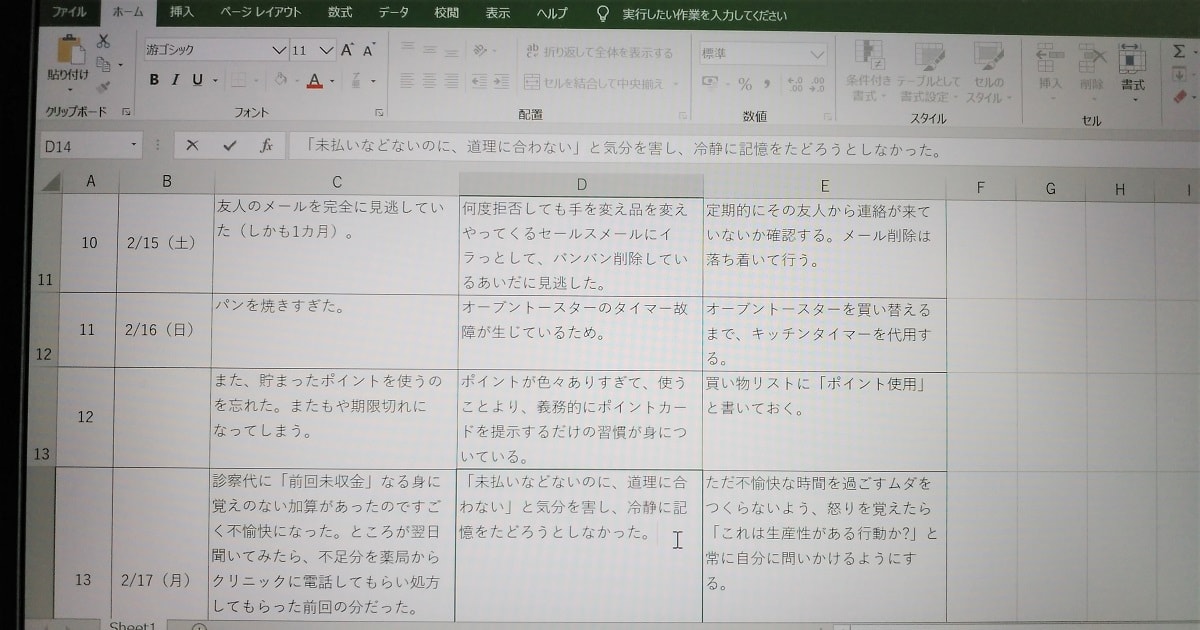
Task: Select the Sheet1 sheet tab
Action: [x=132, y=625]
